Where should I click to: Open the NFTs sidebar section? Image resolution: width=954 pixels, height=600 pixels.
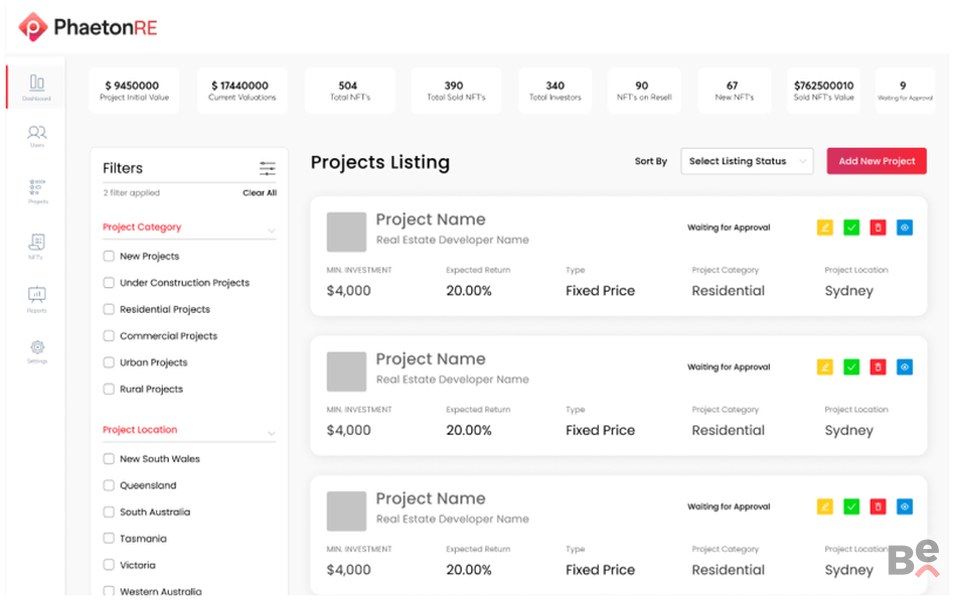coord(37,244)
